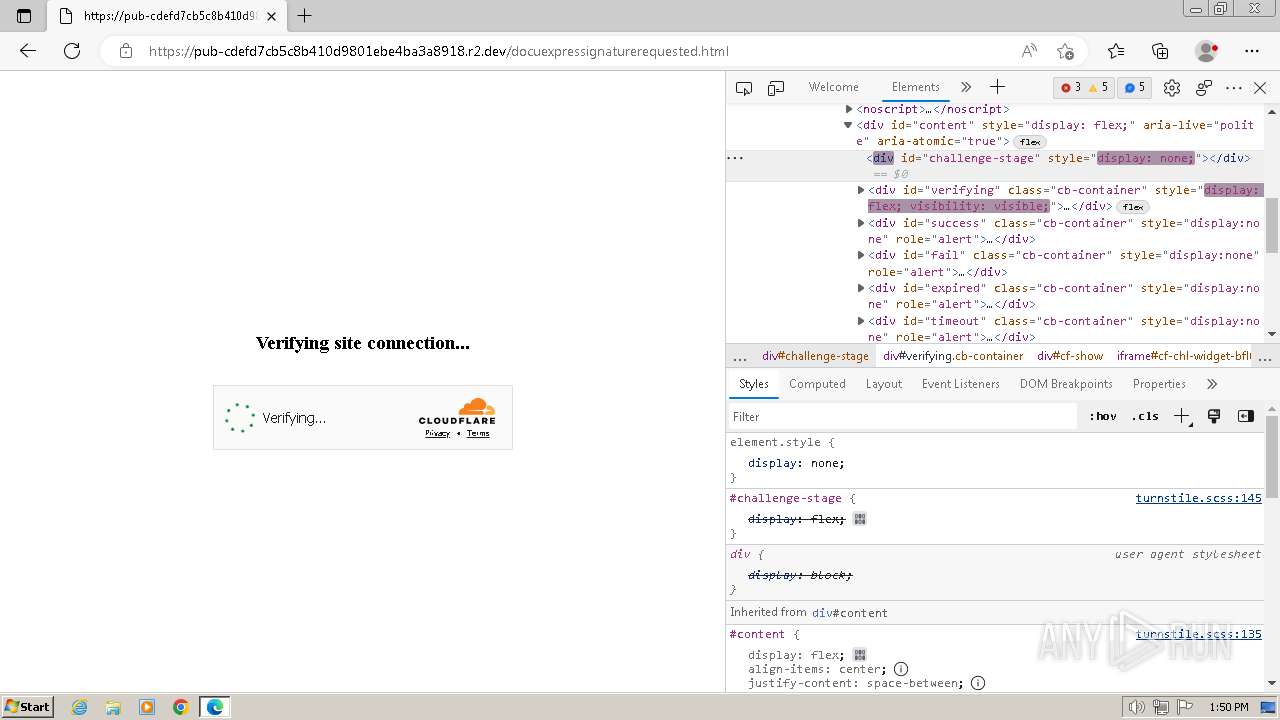Switch to the Welcome tab
Screen dimensions: 1280x720
[x=834, y=87]
